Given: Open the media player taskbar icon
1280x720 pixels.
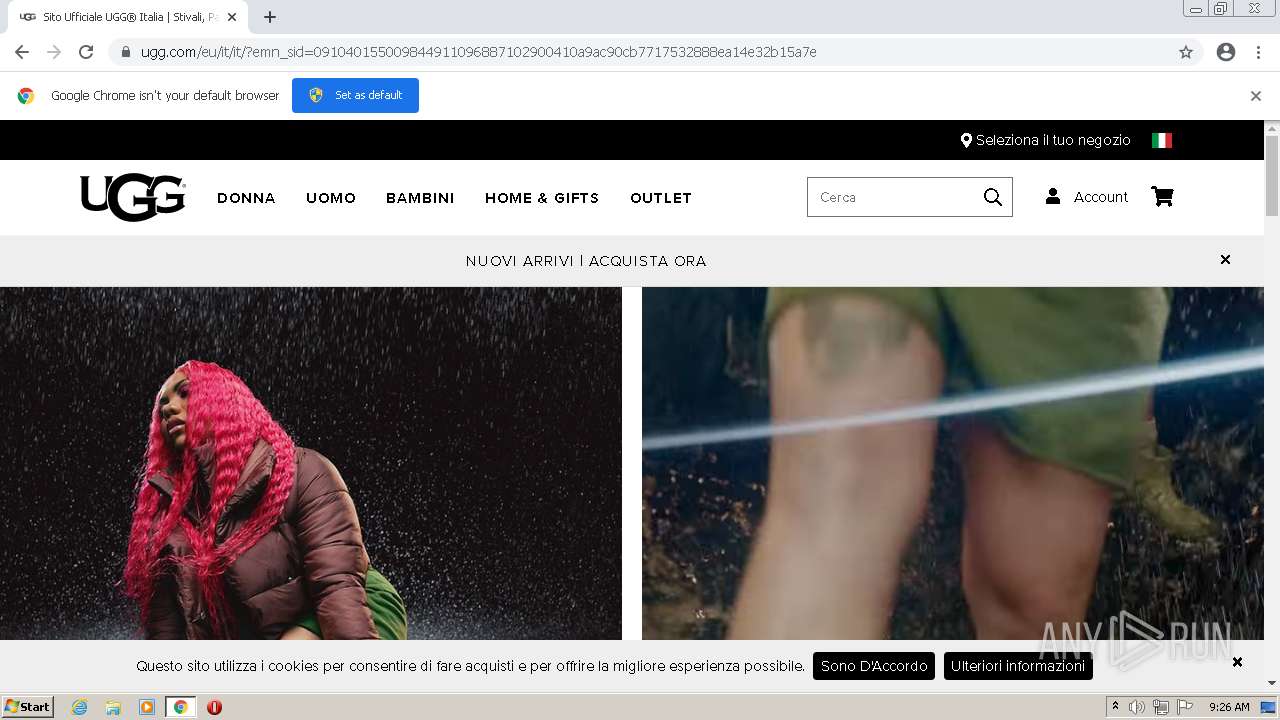Looking at the screenshot, I should click(x=147, y=707).
